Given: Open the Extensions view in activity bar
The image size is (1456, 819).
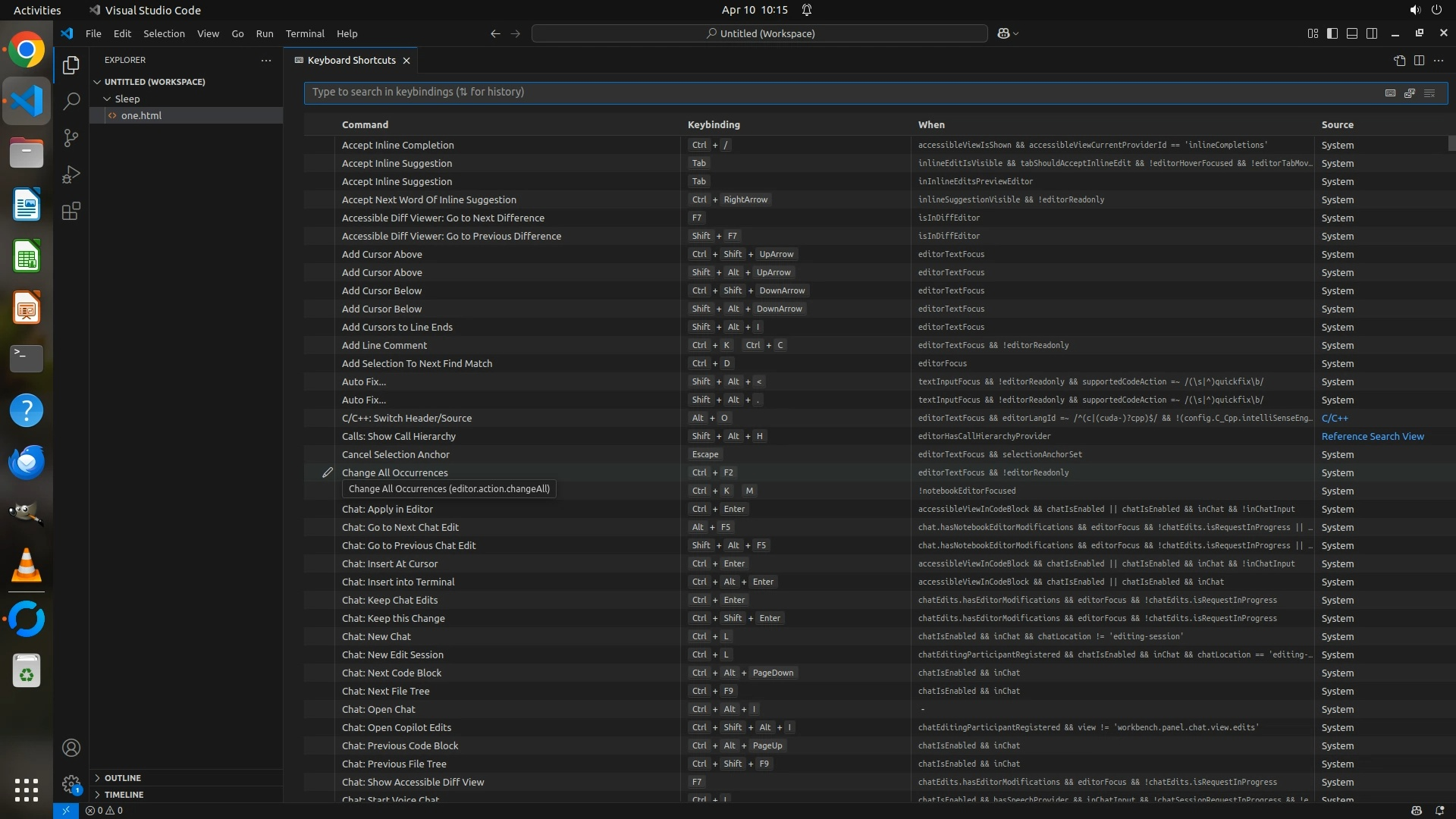Looking at the screenshot, I should click(71, 212).
